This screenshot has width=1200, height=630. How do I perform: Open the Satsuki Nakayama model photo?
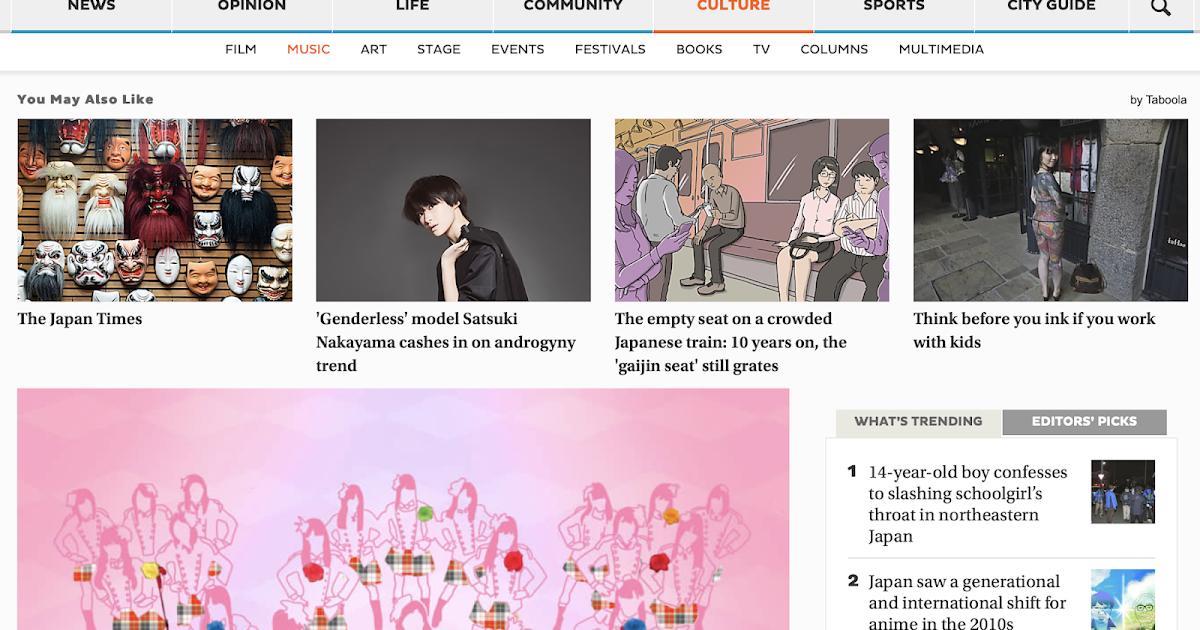click(x=453, y=210)
